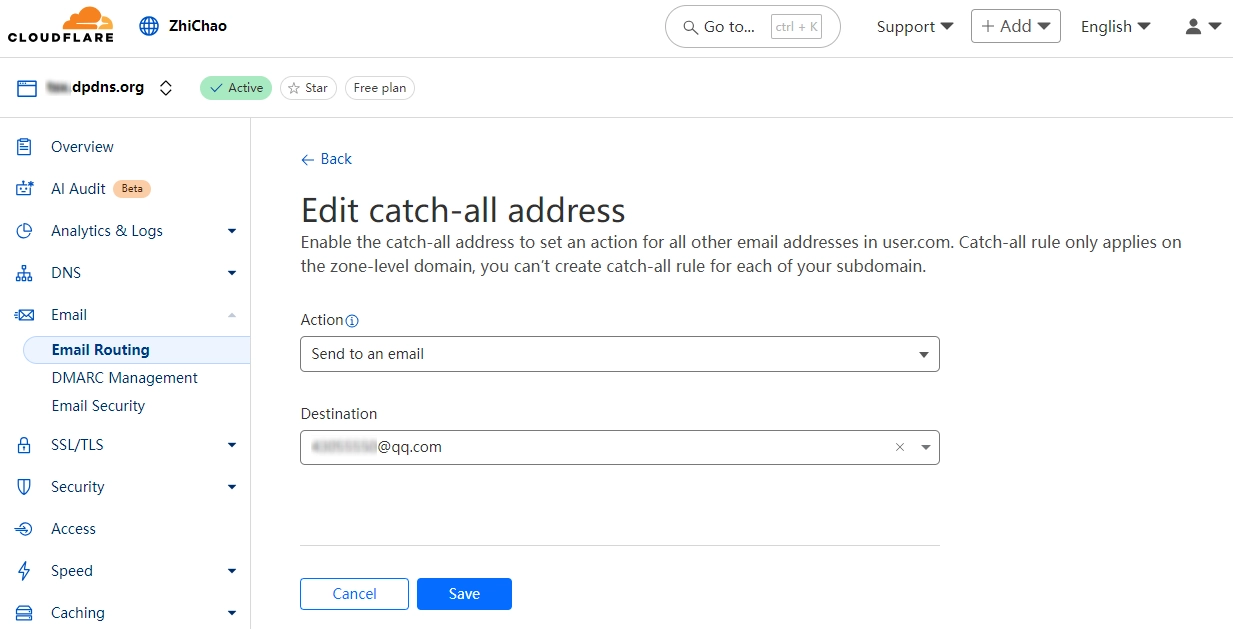Open the account profile icon top right
The width and height of the screenshot is (1233, 629).
click(1195, 26)
